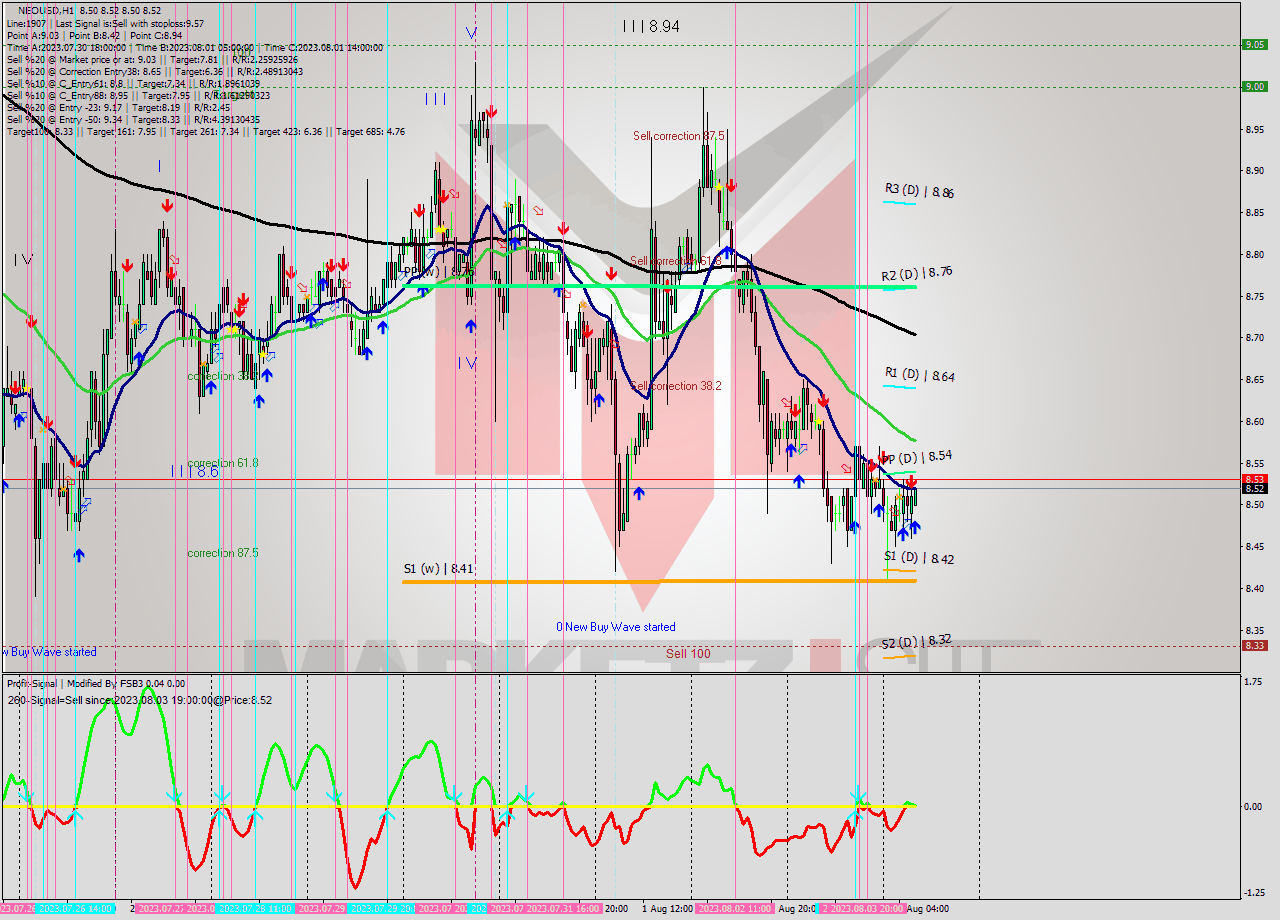The image size is (1280, 920).
Task: Click the 'I I I 8.94' wave label
Action: (x=651, y=27)
